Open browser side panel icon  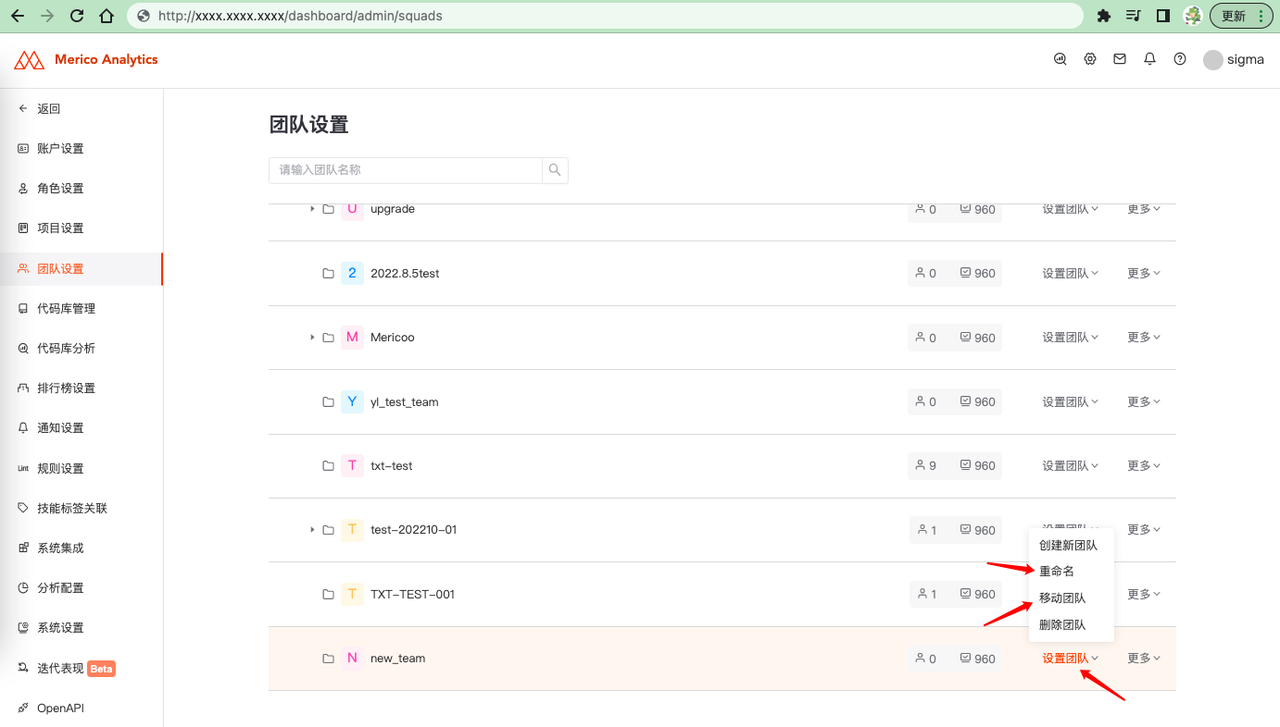pos(1163,16)
